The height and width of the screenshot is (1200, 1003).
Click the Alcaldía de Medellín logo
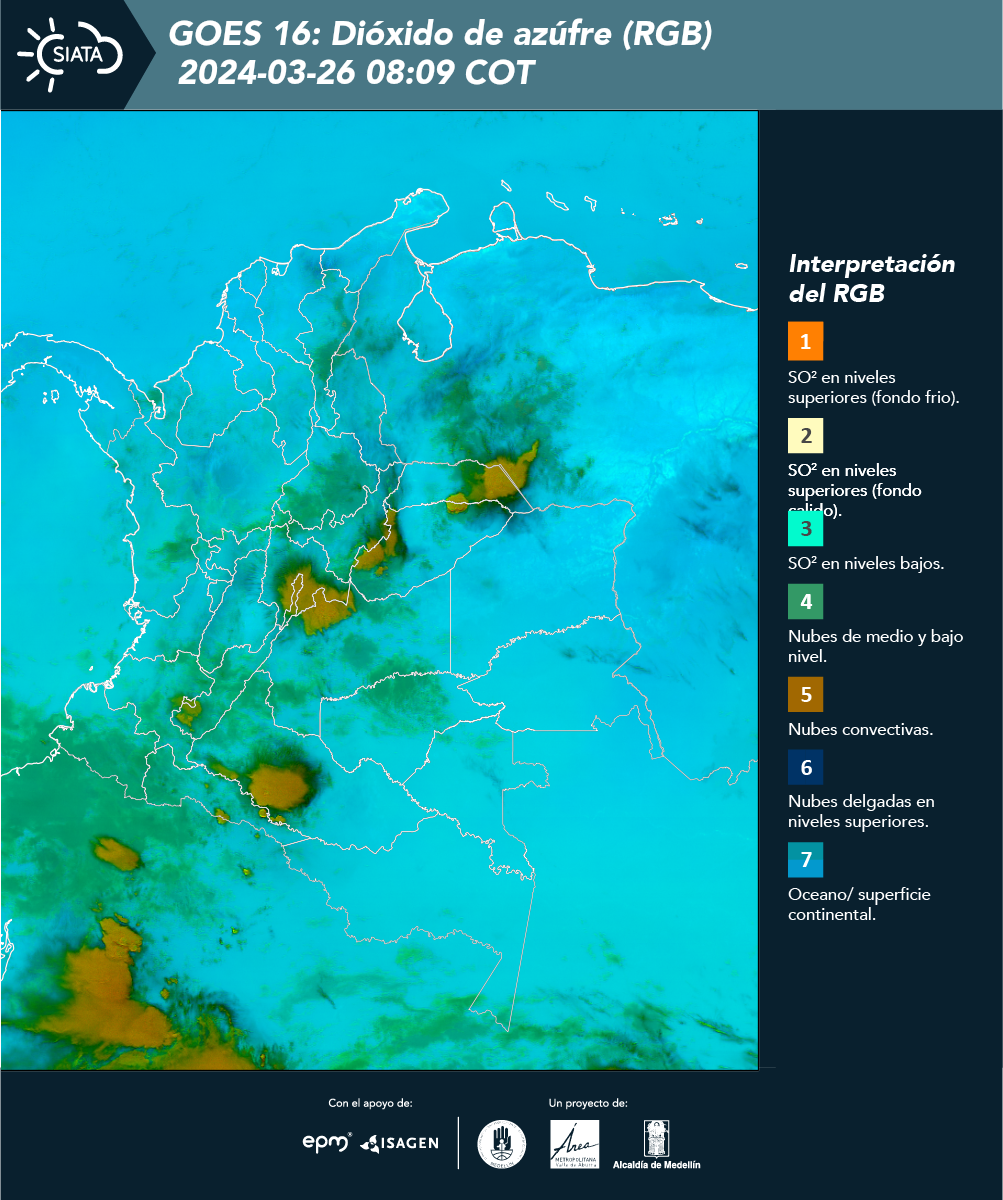coord(656,1144)
